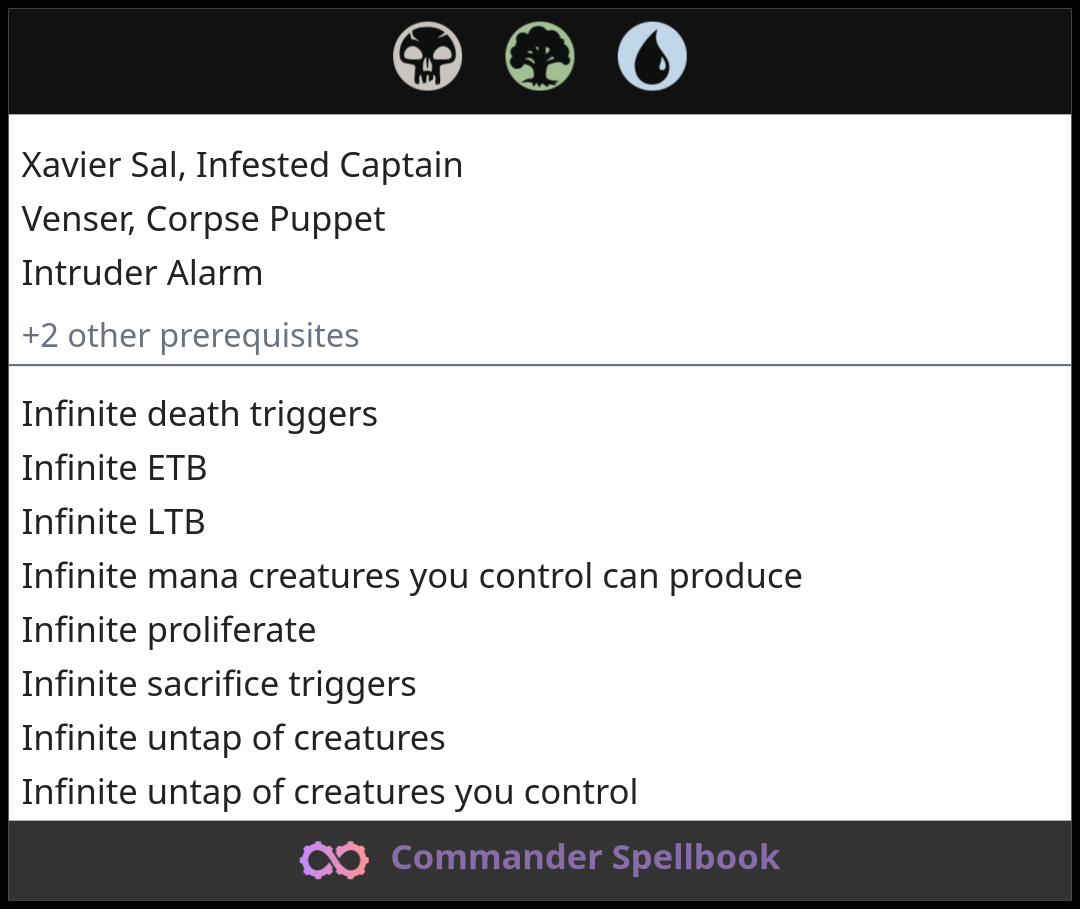
Task: Click the Infinite death triggers result
Action: tap(199, 414)
